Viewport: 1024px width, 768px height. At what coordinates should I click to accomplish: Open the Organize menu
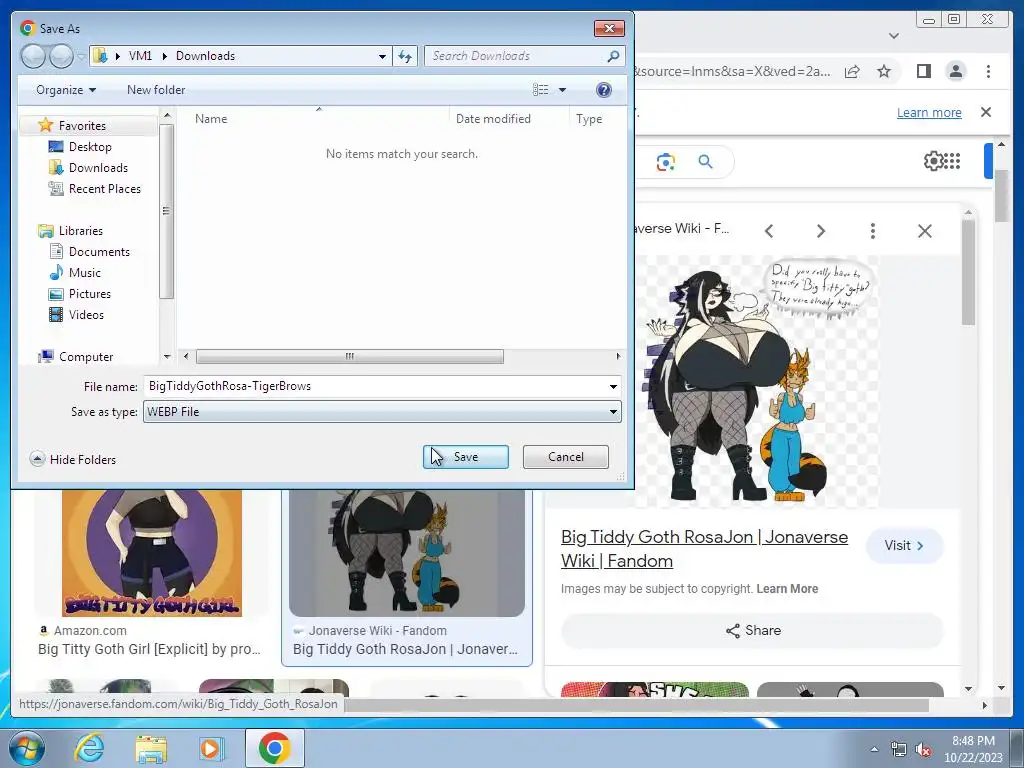click(x=66, y=89)
